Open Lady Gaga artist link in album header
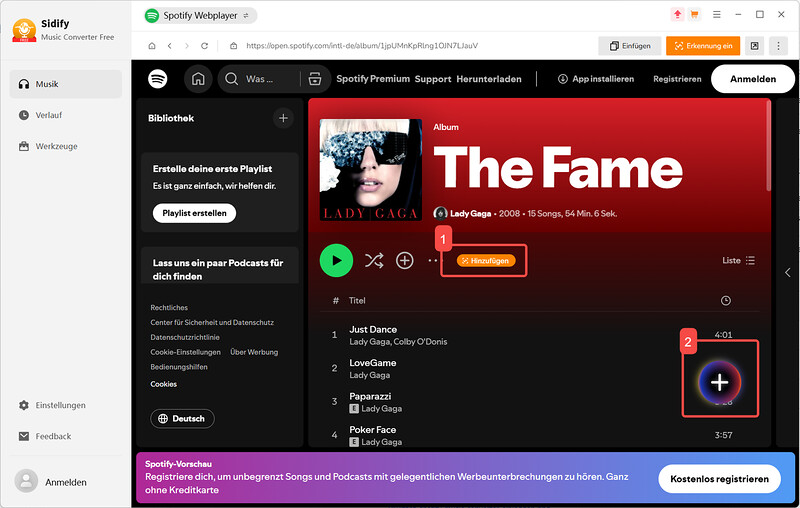800x508 pixels. point(470,214)
